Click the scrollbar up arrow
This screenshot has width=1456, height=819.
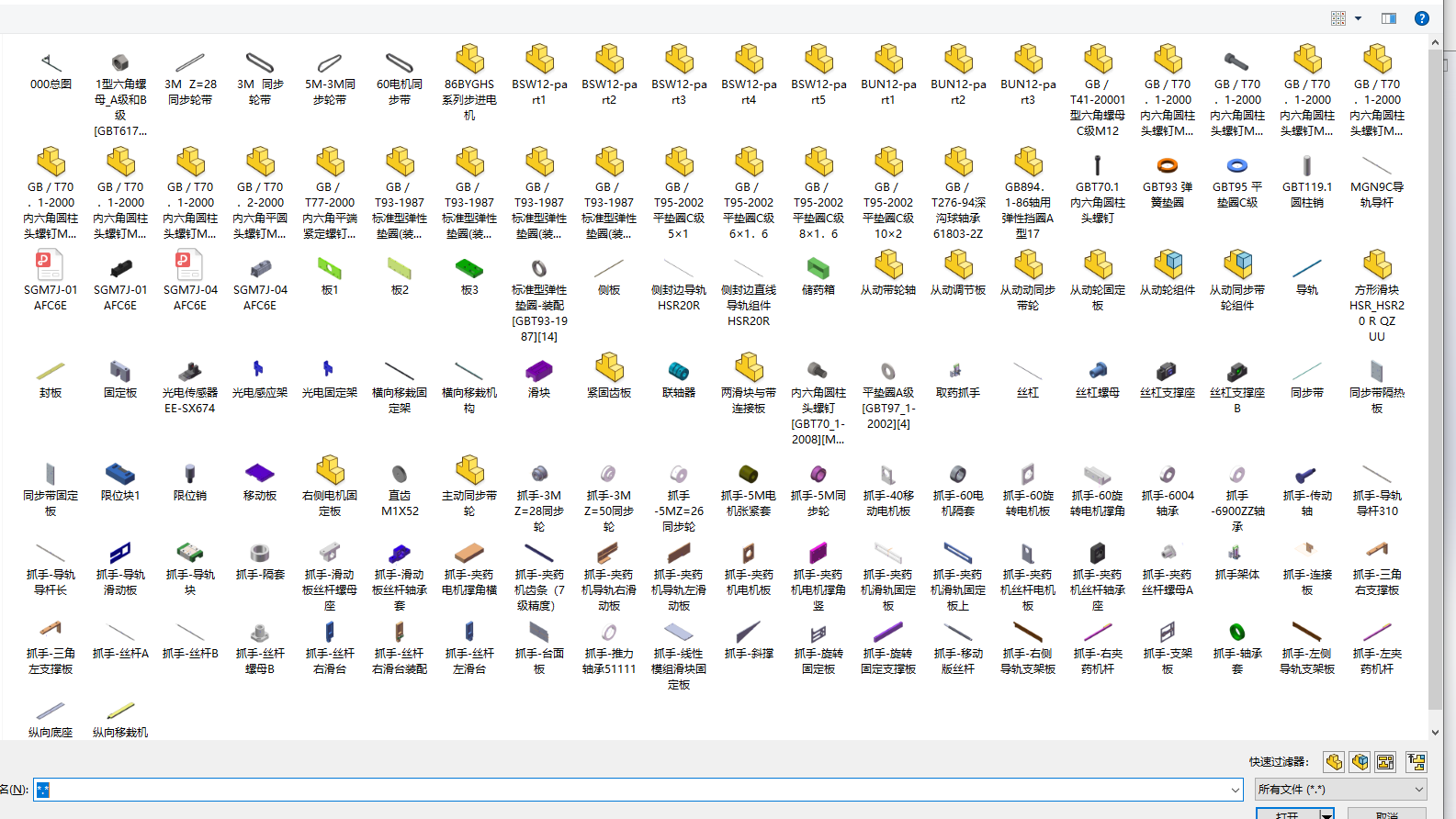(x=1435, y=43)
